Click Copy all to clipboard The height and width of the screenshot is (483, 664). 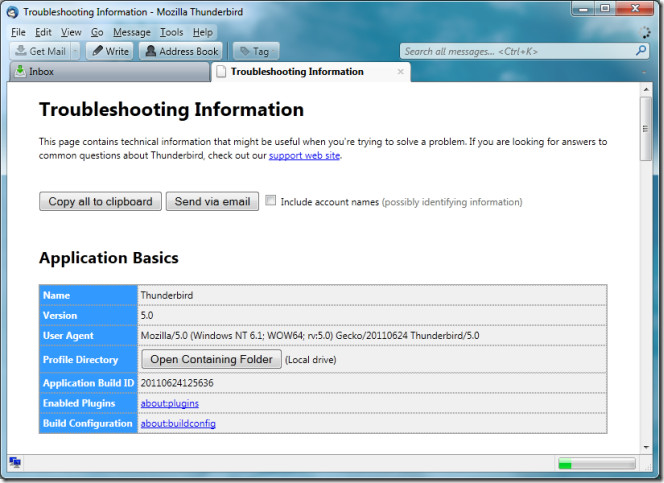[x=100, y=201]
